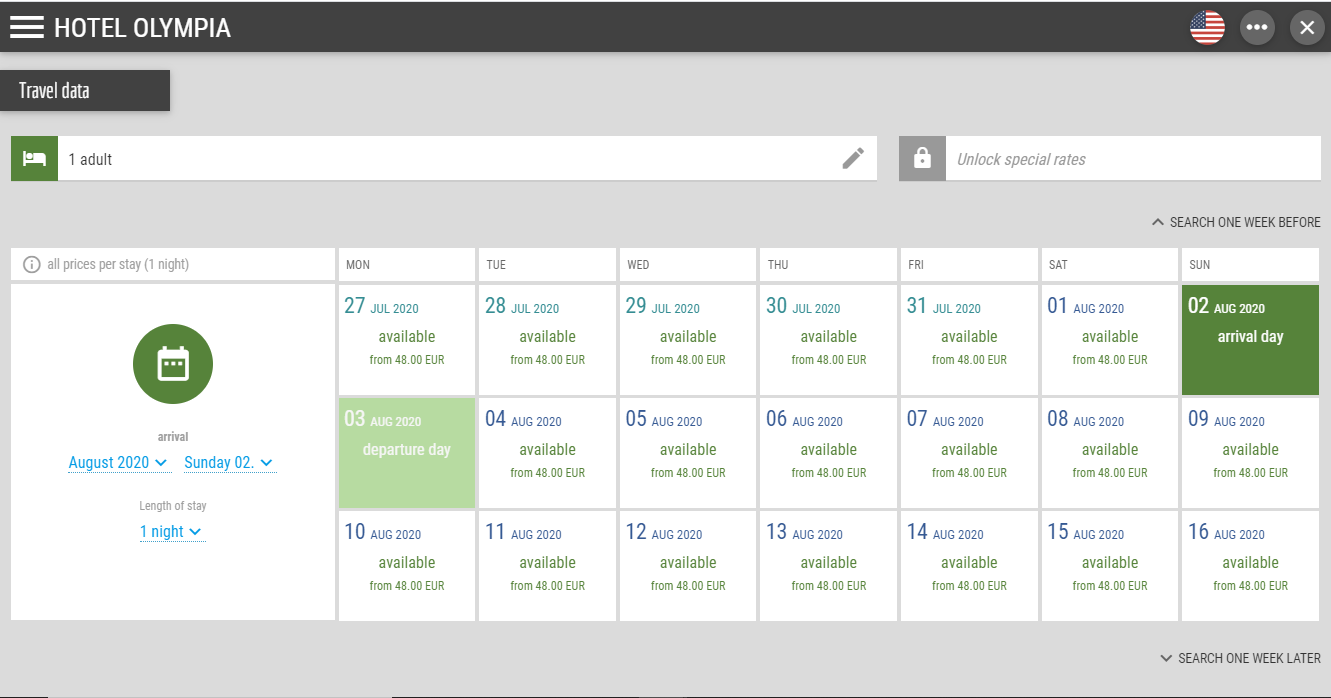Click the info icon about prices per stay
The width and height of the screenshot is (1331, 698).
tap(30, 264)
